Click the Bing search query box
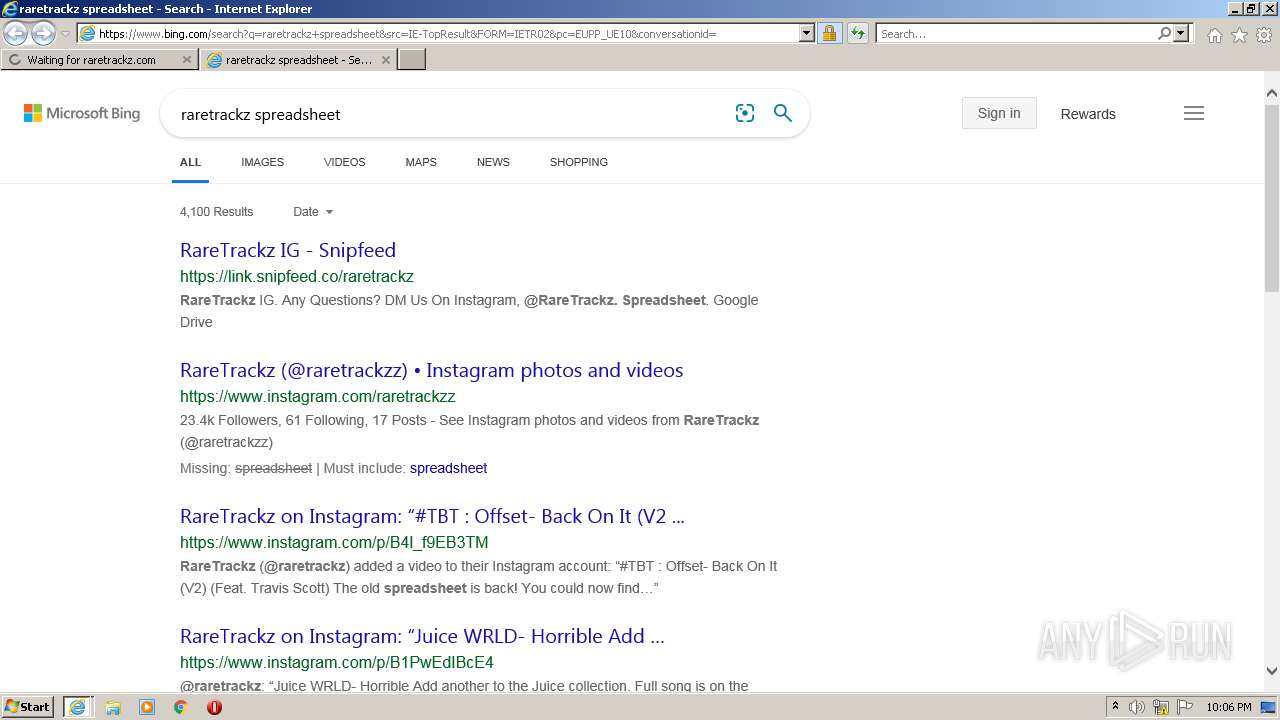Image resolution: width=1280 pixels, height=720 pixels. click(x=450, y=114)
